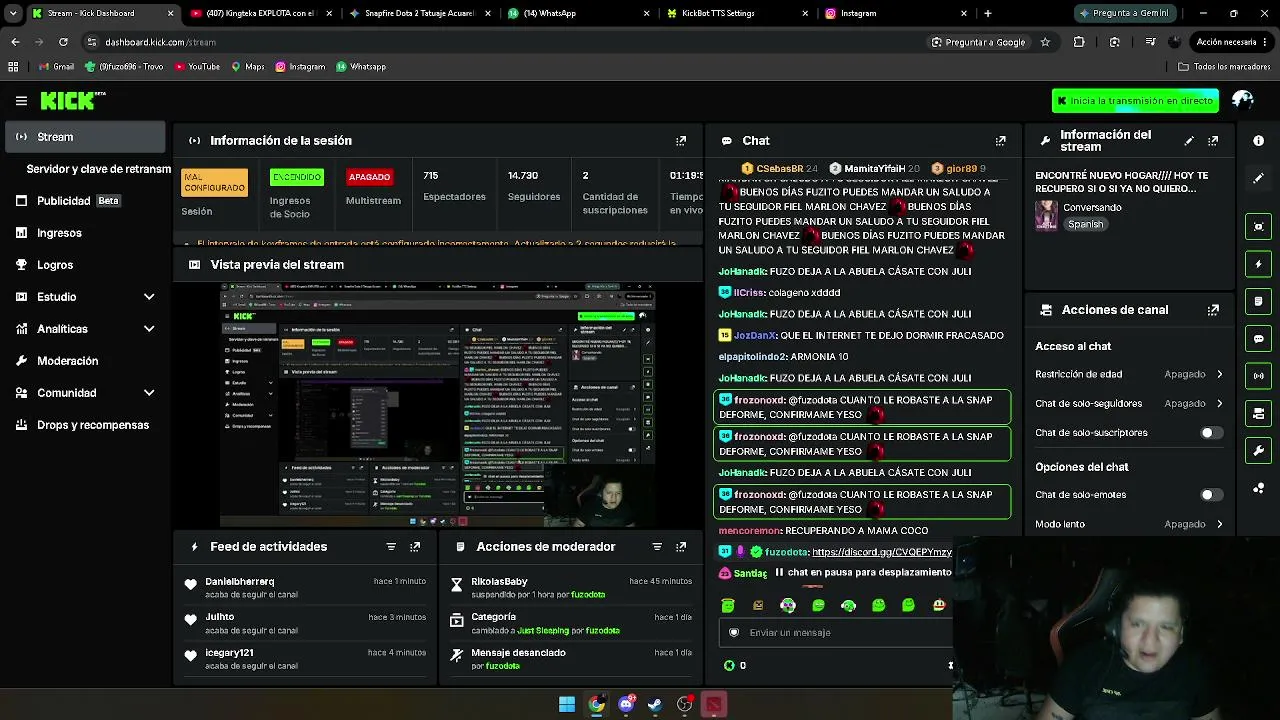Toggle the broadcast signal widget in right rail
The width and height of the screenshot is (1280, 720).
tap(1259, 376)
